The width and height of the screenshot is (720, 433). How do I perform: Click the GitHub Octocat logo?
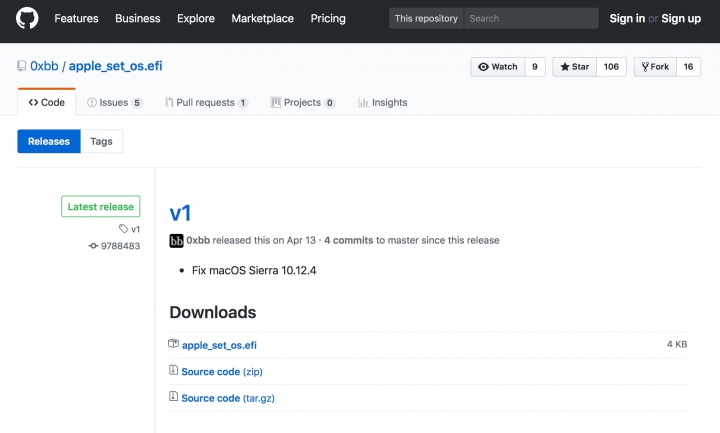[27, 18]
